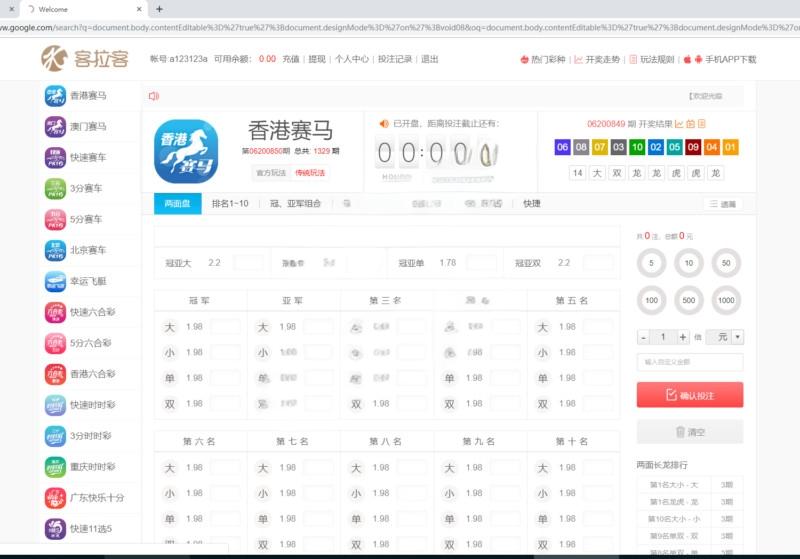Screen dimensions: 800x559
Task: Click the custom amount input field
Action: click(x=690, y=362)
